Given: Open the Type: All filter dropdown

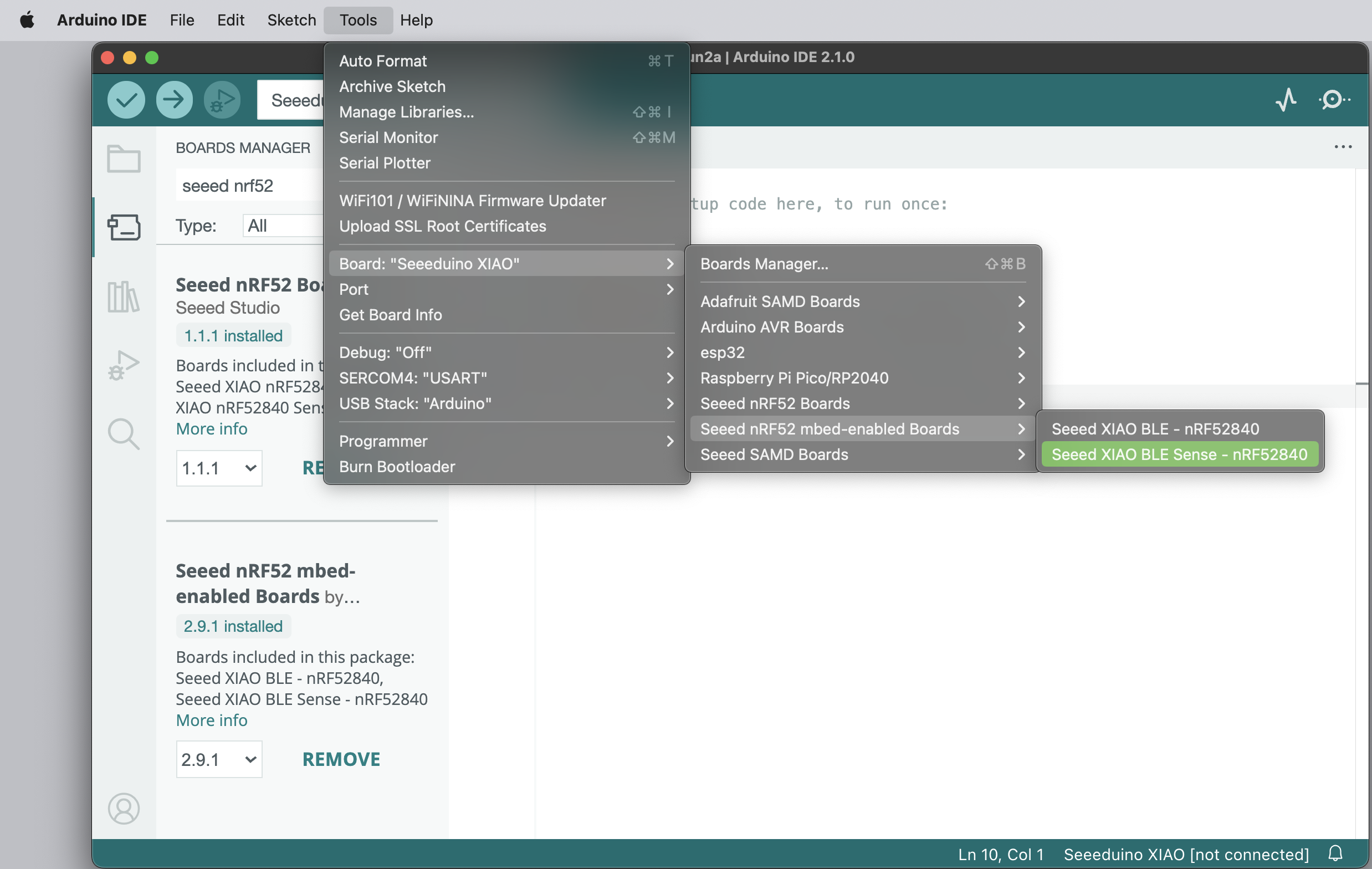Looking at the screenshot, I should pos(284,226).
